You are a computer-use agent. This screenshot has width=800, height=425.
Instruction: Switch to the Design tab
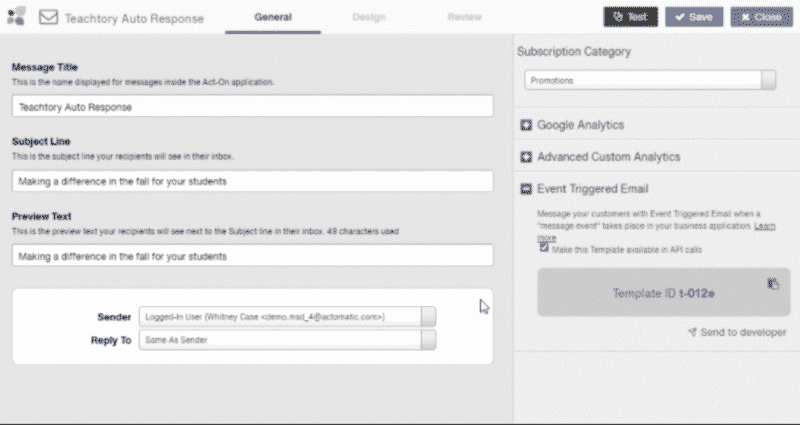coord(368,17)
